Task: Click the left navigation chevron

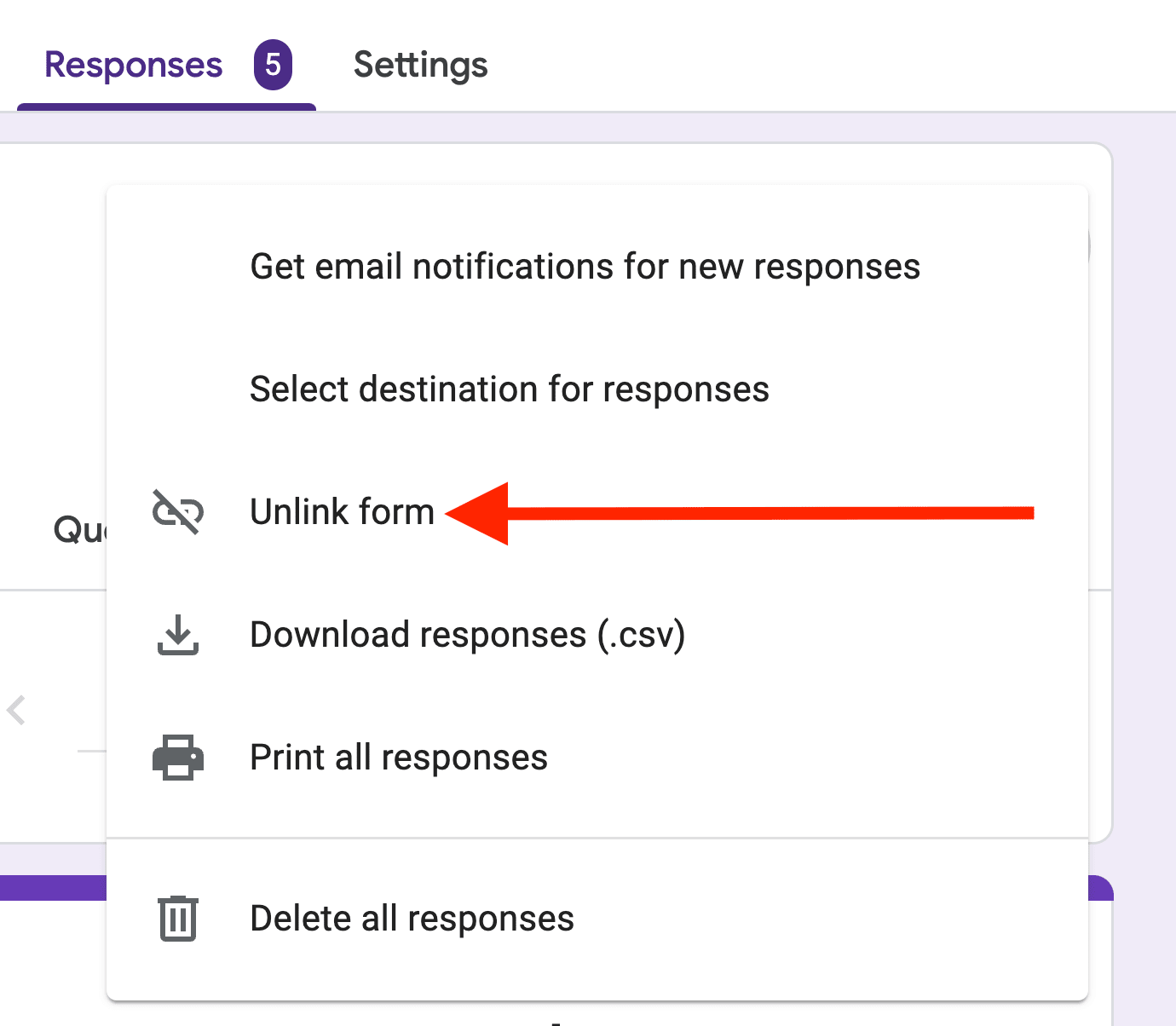Action: pos(16,710)
